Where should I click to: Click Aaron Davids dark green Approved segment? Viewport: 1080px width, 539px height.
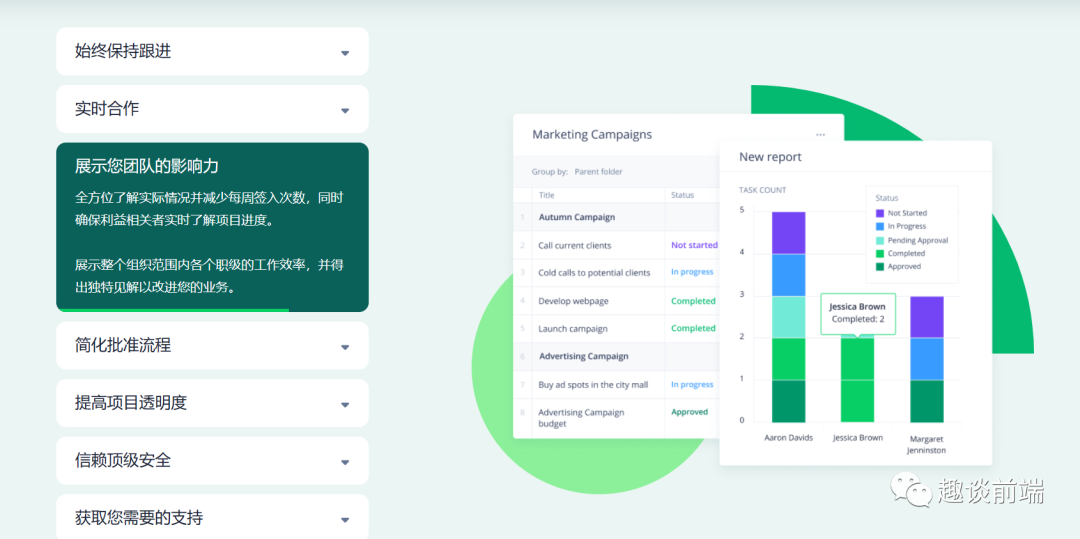789,401
